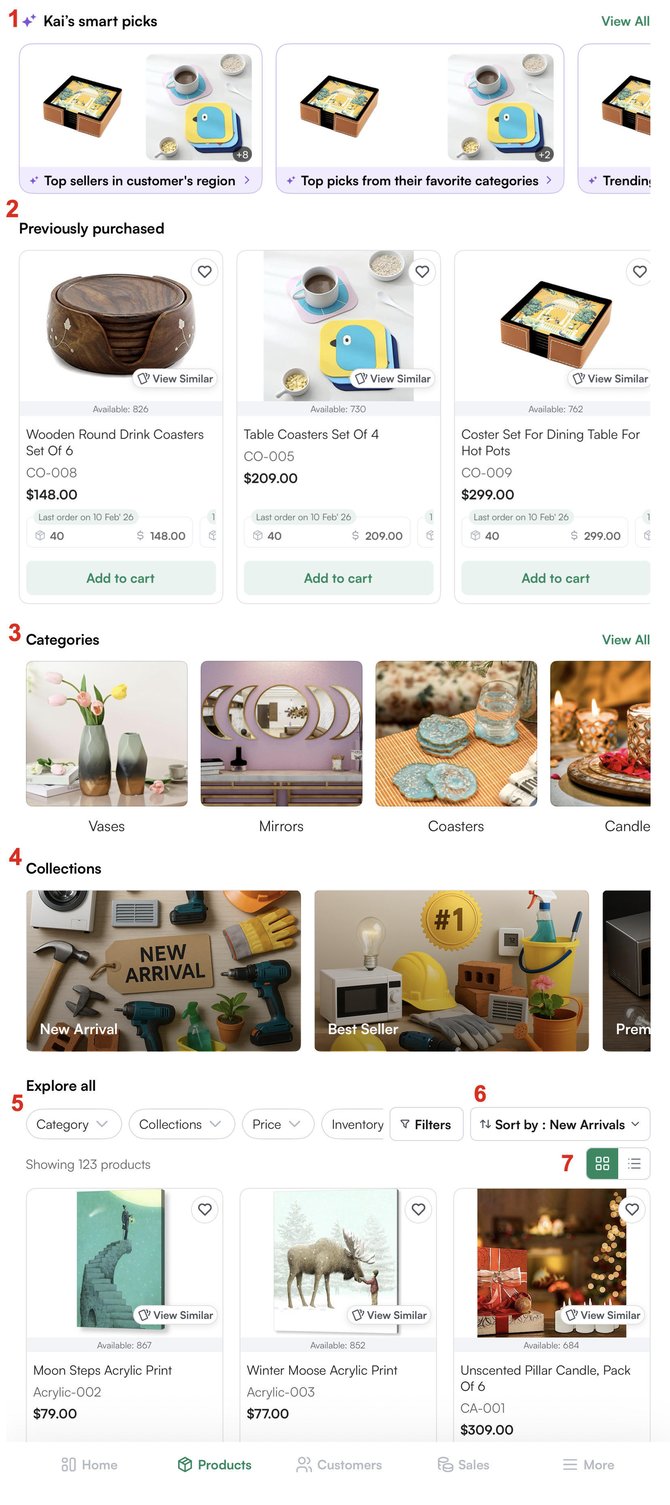Screen dimensions: 670x1505
Task: Open the Filters button
Action: 426,1124
